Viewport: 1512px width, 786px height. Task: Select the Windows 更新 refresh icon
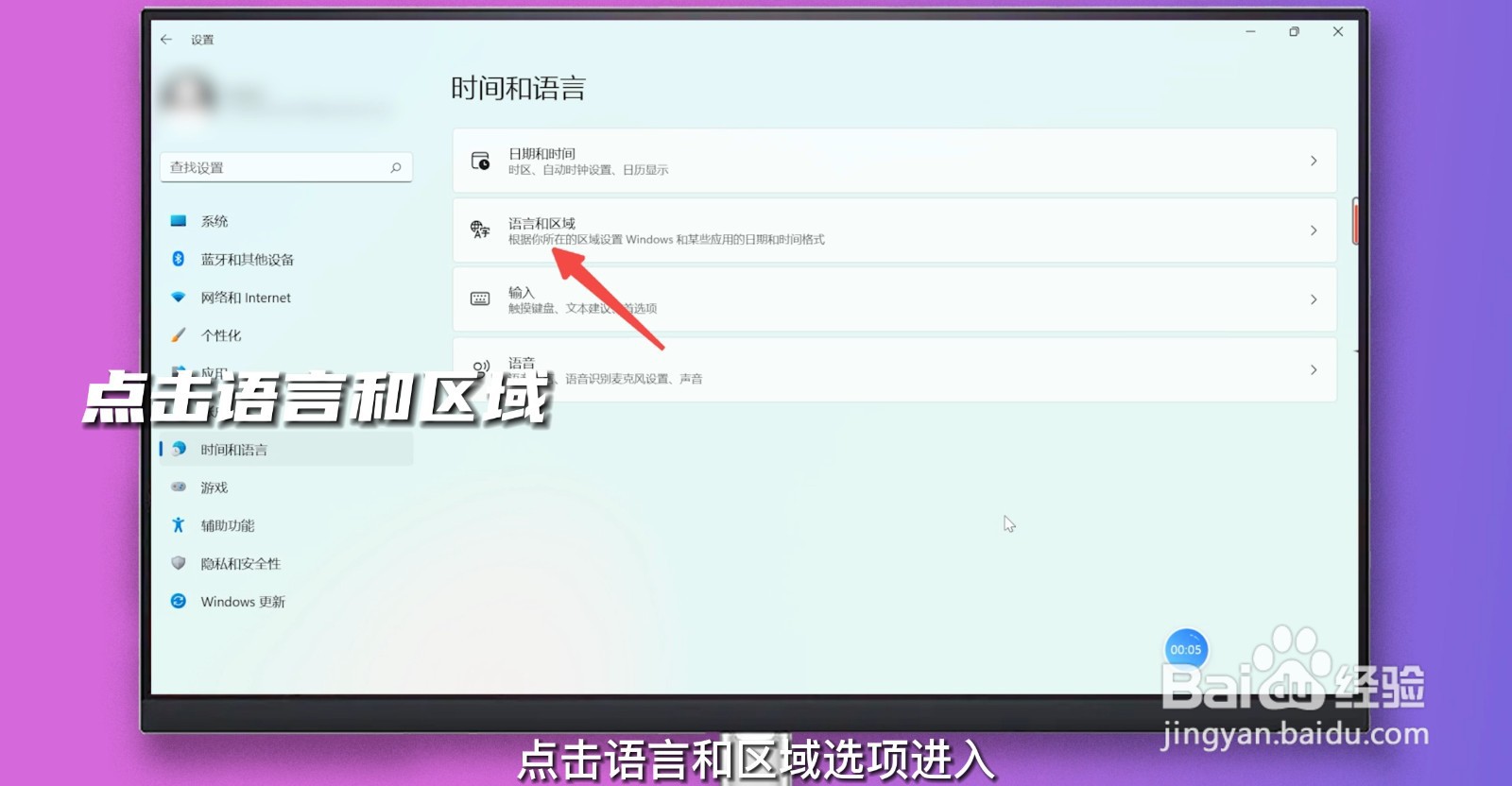178,601
